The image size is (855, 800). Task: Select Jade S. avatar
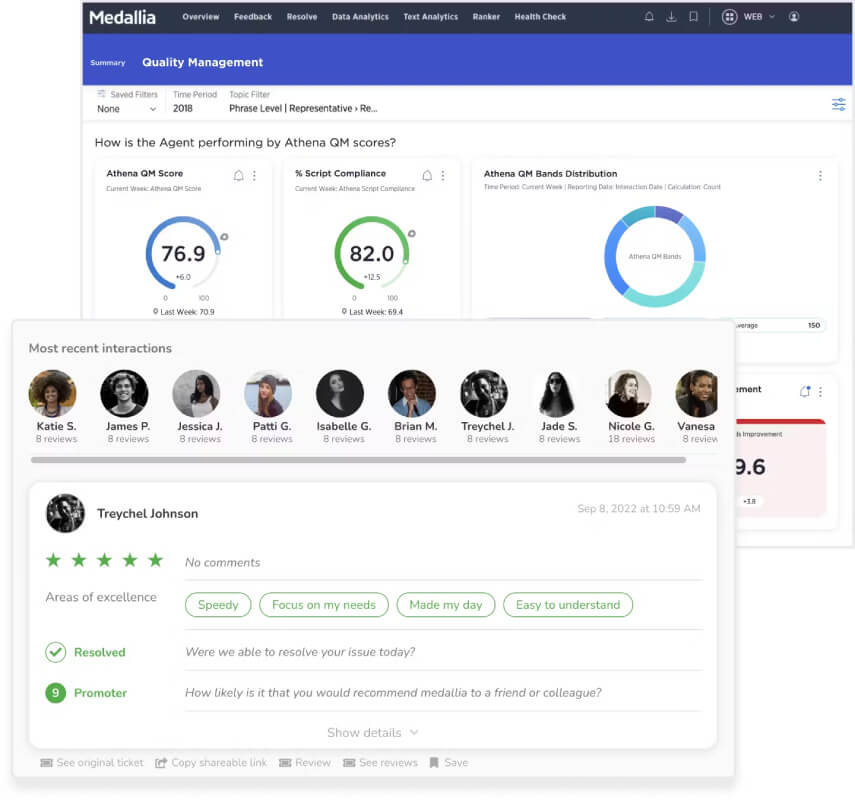[556, 393]
